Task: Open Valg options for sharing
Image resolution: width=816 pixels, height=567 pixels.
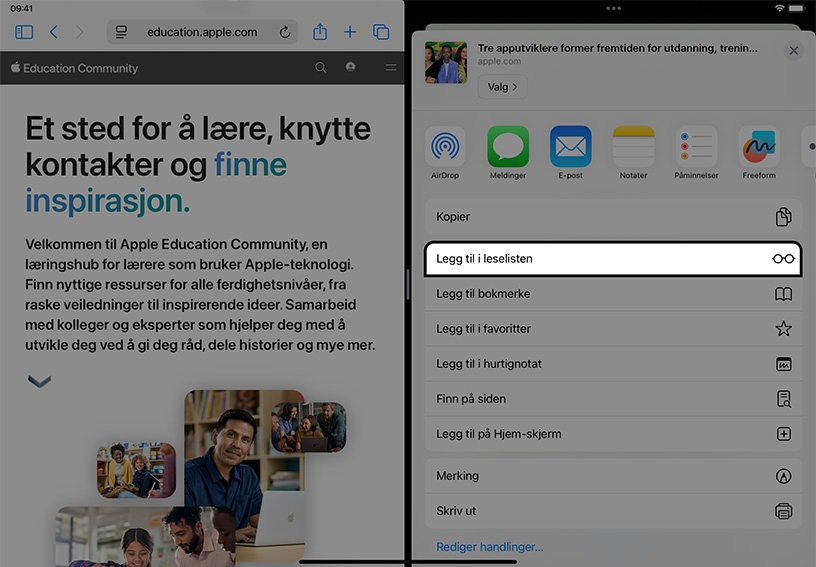Action: (x=502, y=87)
